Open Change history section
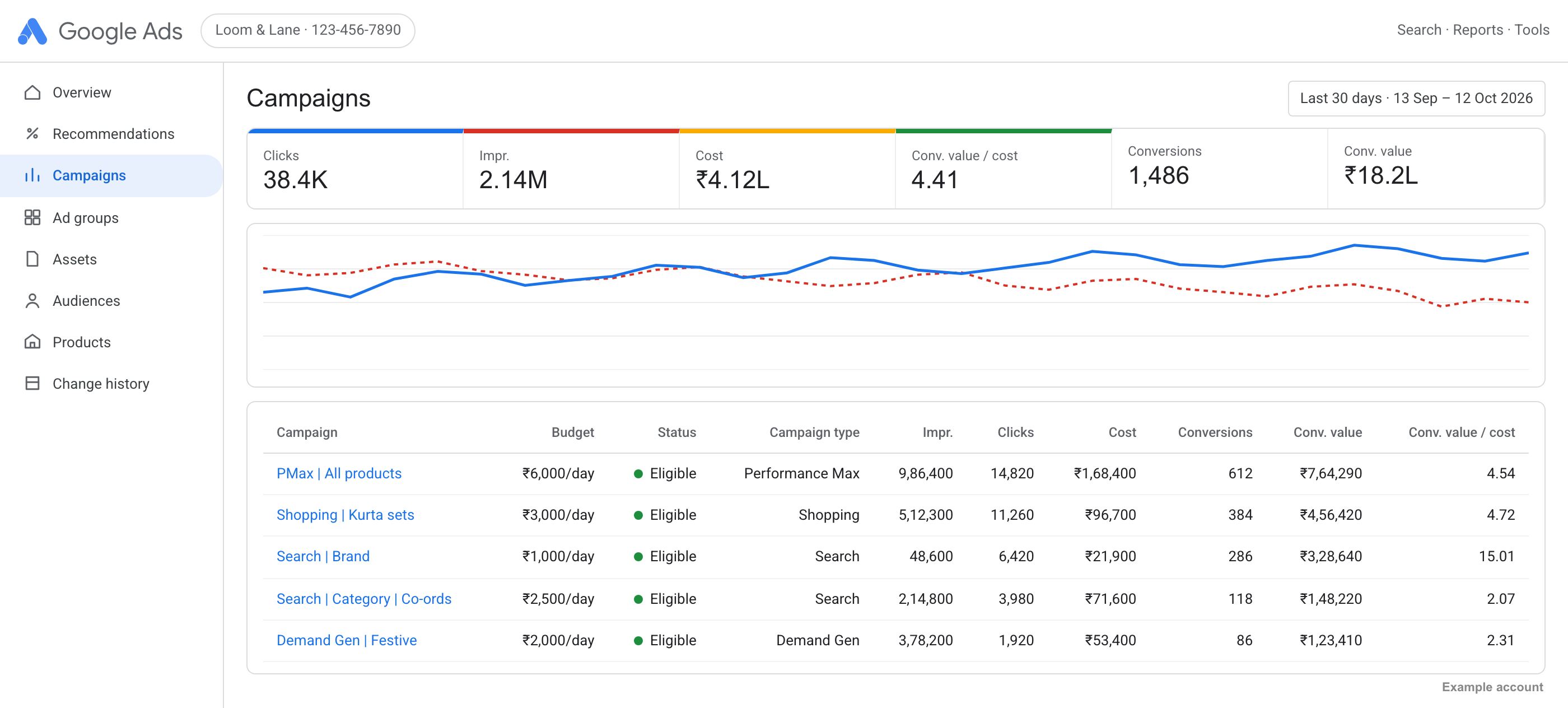This screenshot has width=1568, height=708. [111, 384]
